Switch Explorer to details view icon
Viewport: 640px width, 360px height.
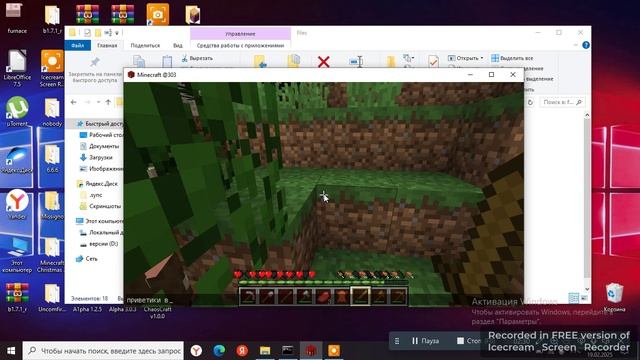click(573, 298)
